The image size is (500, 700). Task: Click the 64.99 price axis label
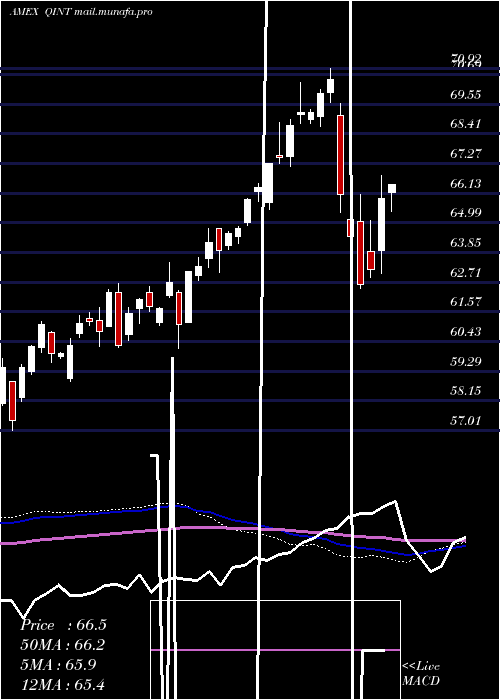point(466,212)
